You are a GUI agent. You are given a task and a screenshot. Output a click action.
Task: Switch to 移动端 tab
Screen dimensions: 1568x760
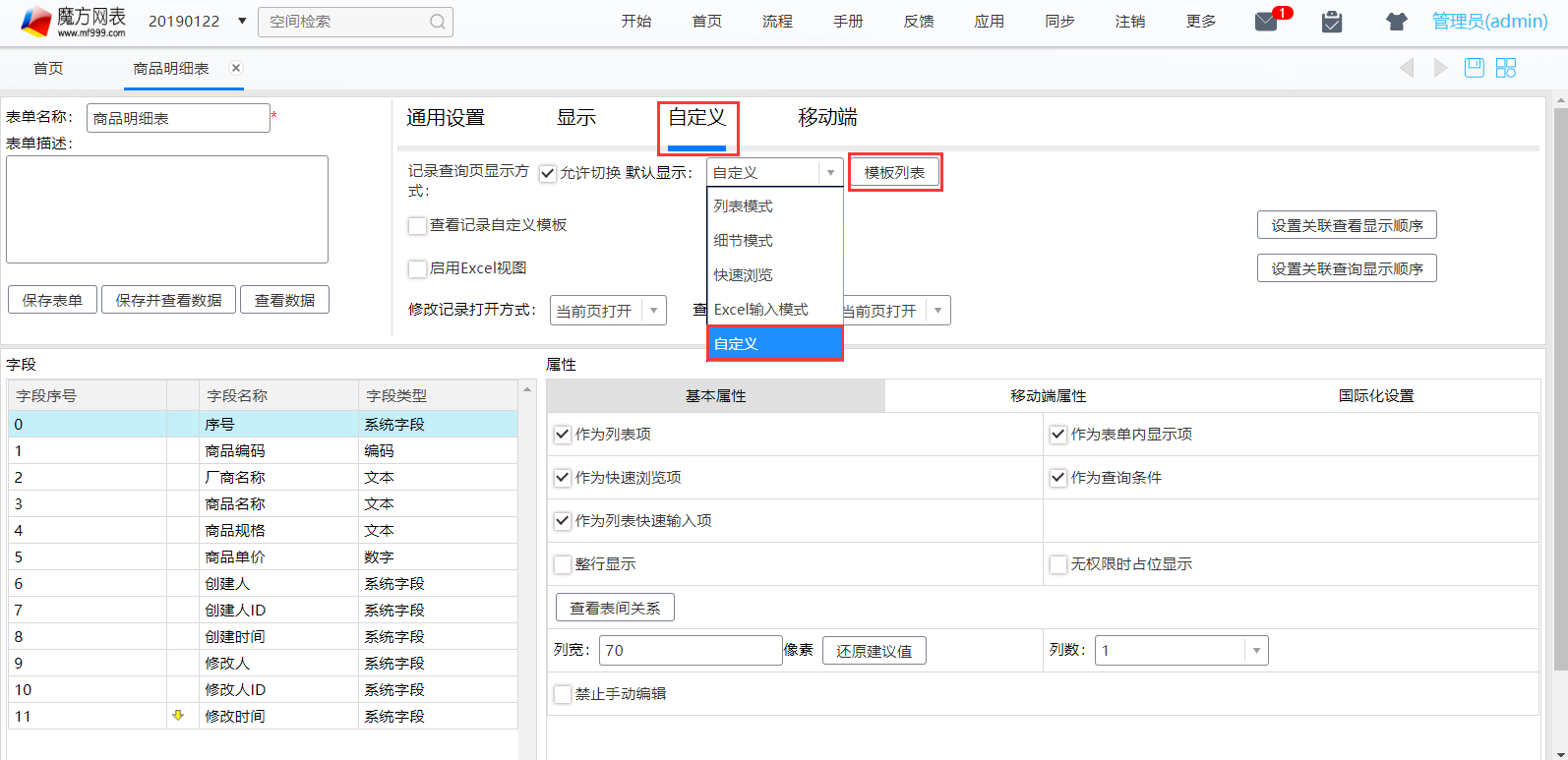827,118
